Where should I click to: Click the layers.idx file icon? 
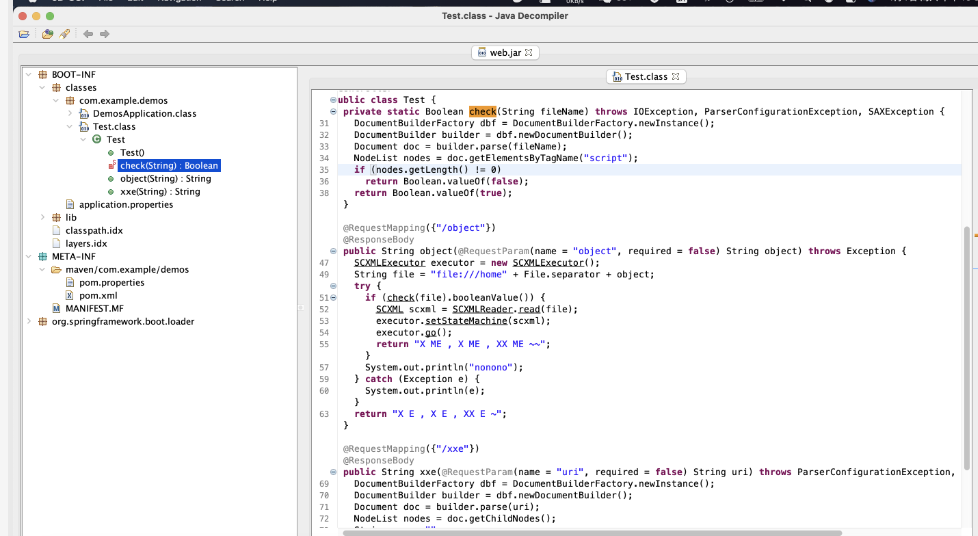click(56, 244)
